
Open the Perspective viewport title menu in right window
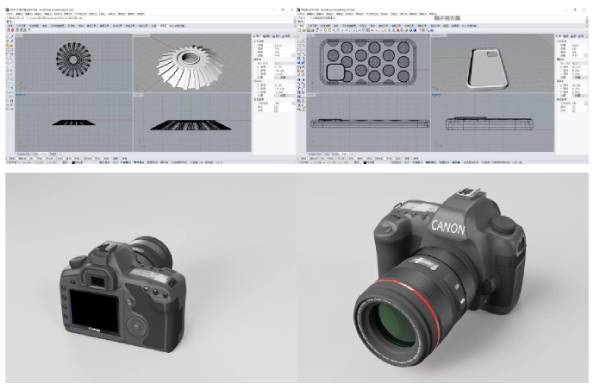click(x=439, y=35)
